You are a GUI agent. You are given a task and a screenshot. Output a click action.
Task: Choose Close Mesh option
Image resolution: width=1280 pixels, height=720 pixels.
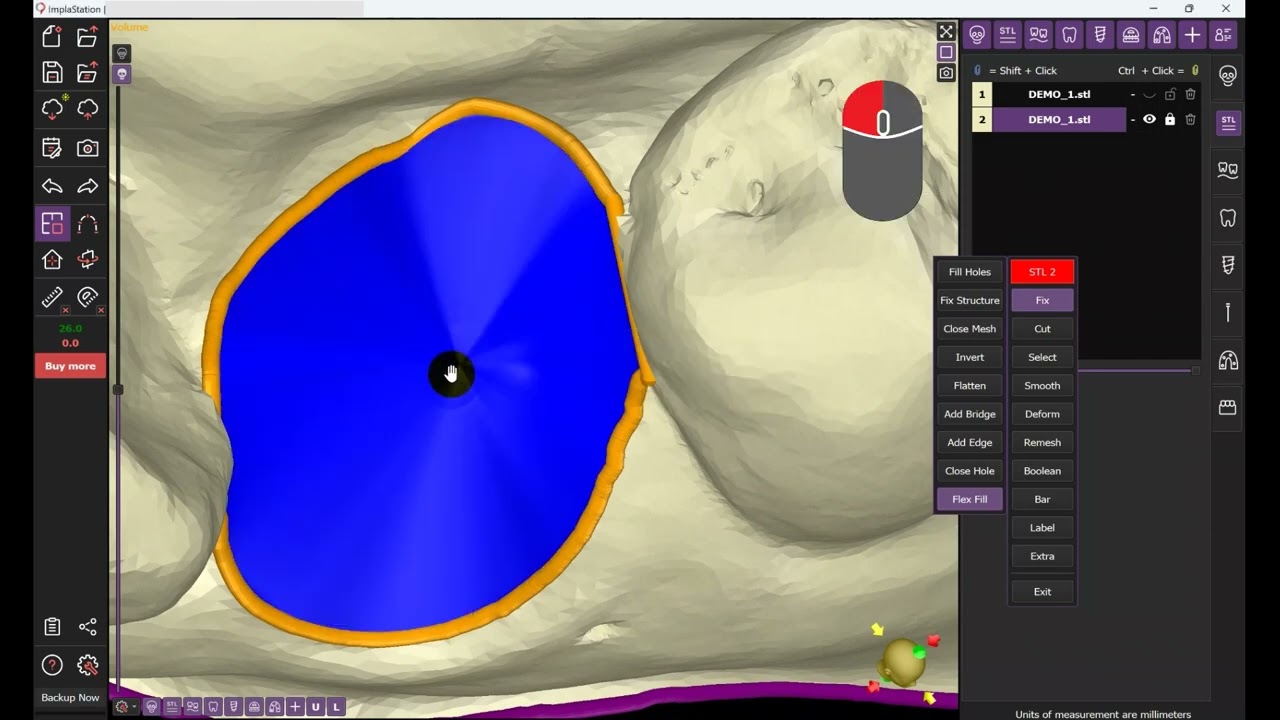970,329
